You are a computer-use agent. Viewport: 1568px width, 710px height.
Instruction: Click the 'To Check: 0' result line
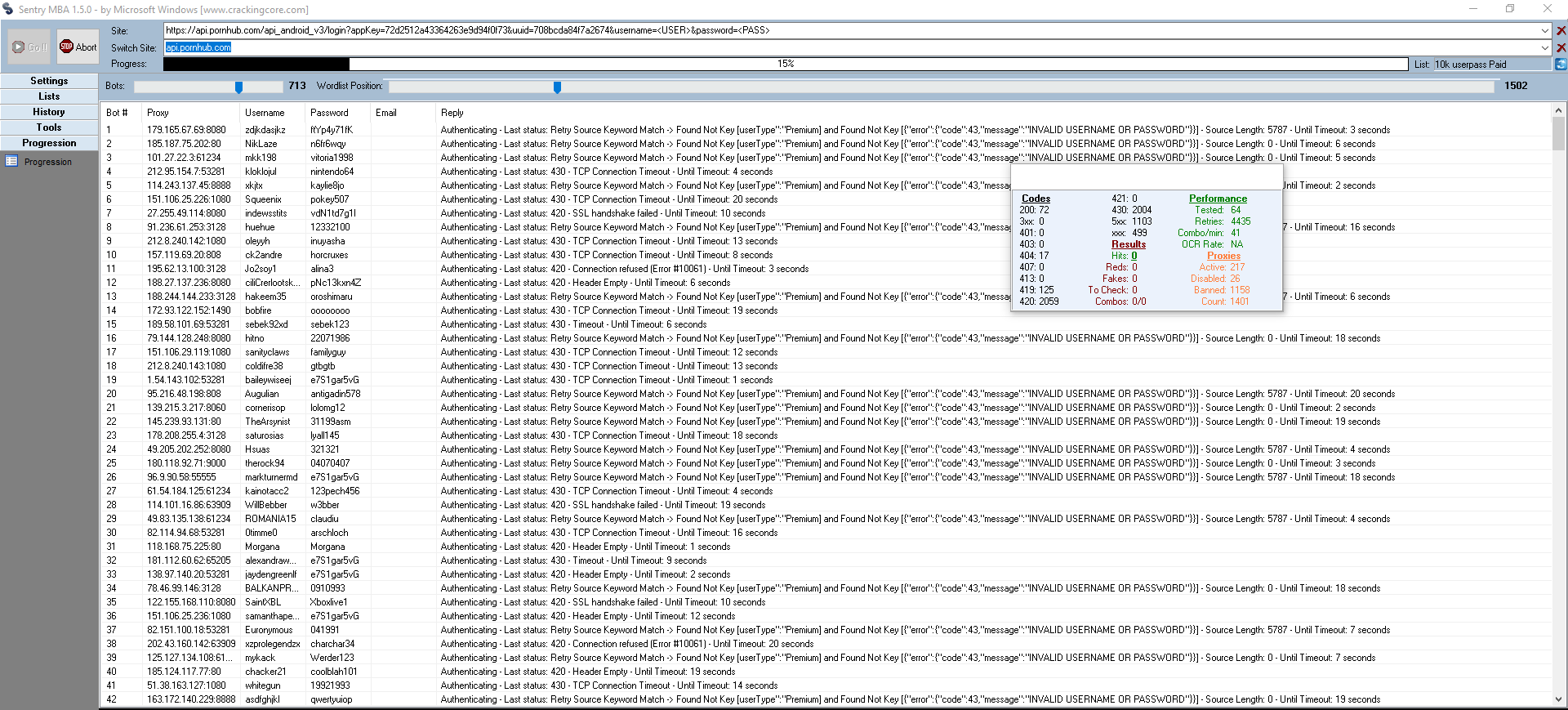(1112, 290)
